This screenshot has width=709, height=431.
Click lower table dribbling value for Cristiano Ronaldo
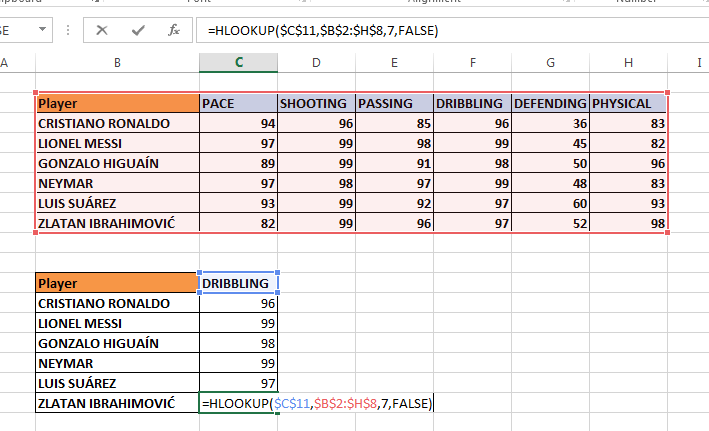tap(238, 303)
